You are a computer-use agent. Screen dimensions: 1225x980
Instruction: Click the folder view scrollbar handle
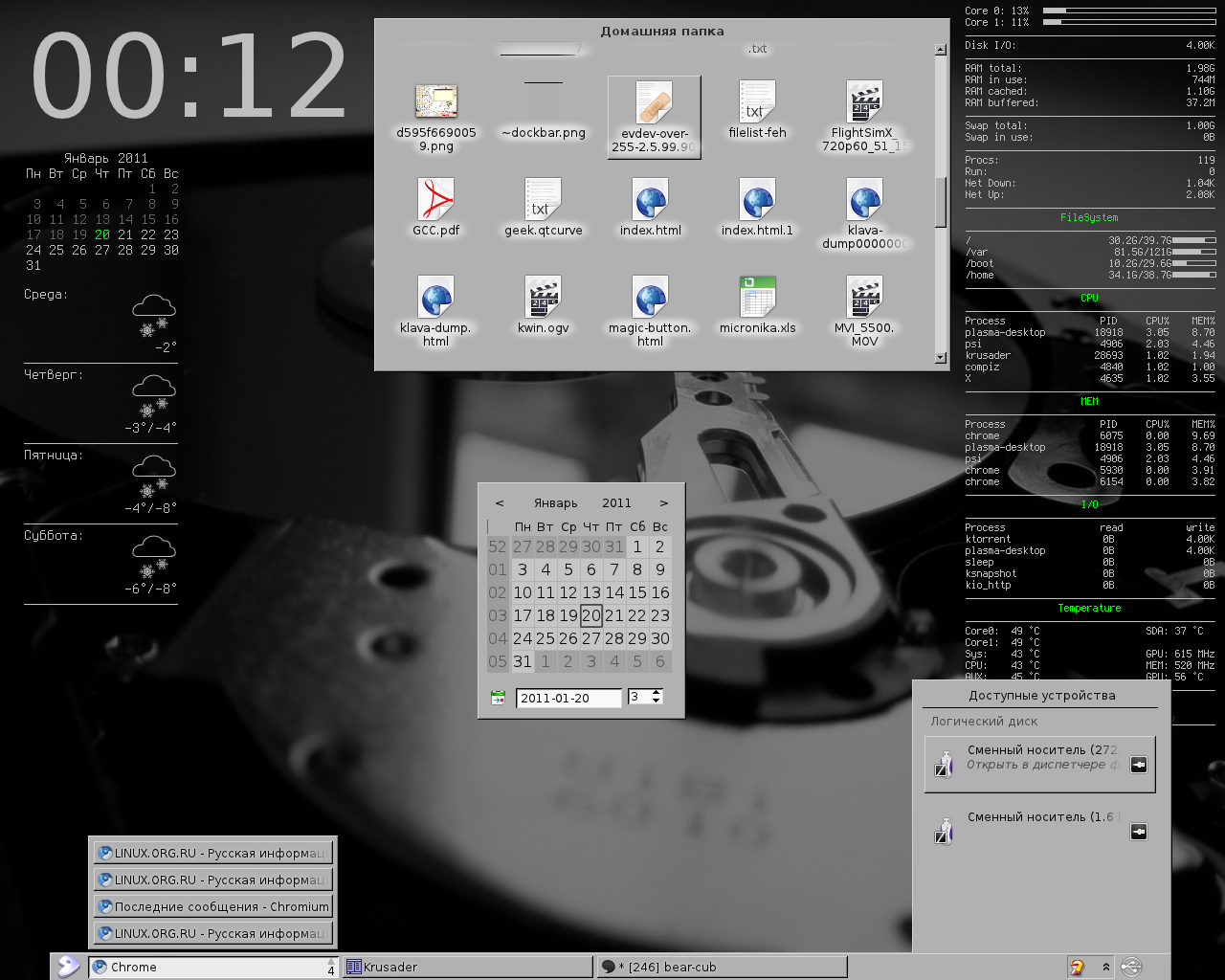[941, 202]
